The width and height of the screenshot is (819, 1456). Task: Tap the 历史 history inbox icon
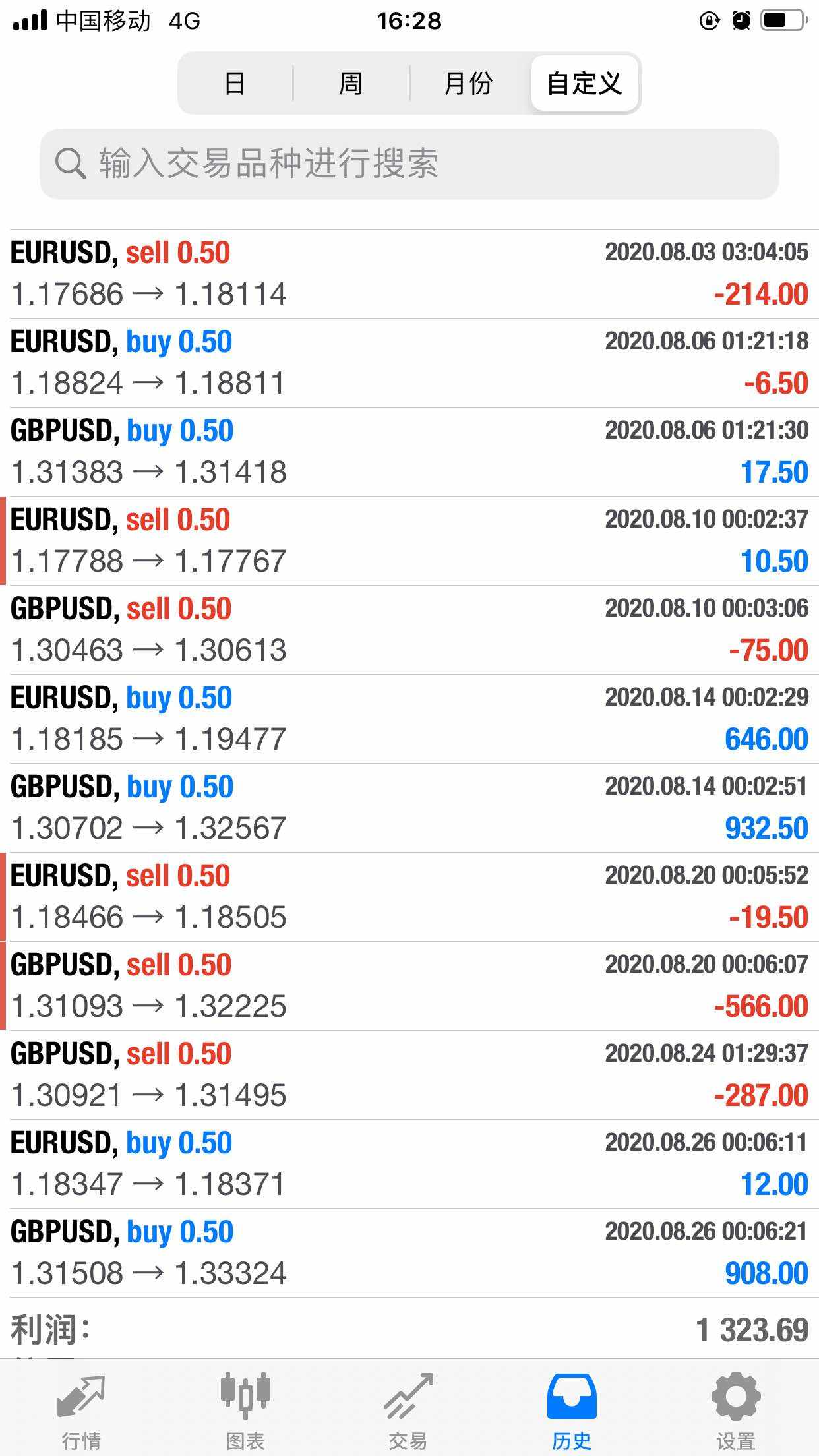(x=572, y=1397)
